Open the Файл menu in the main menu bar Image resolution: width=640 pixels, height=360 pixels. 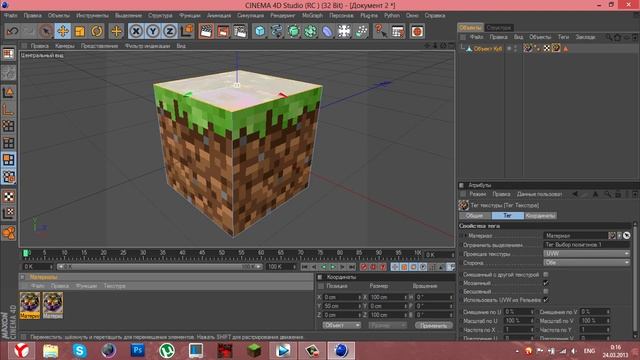pos(11,16)
